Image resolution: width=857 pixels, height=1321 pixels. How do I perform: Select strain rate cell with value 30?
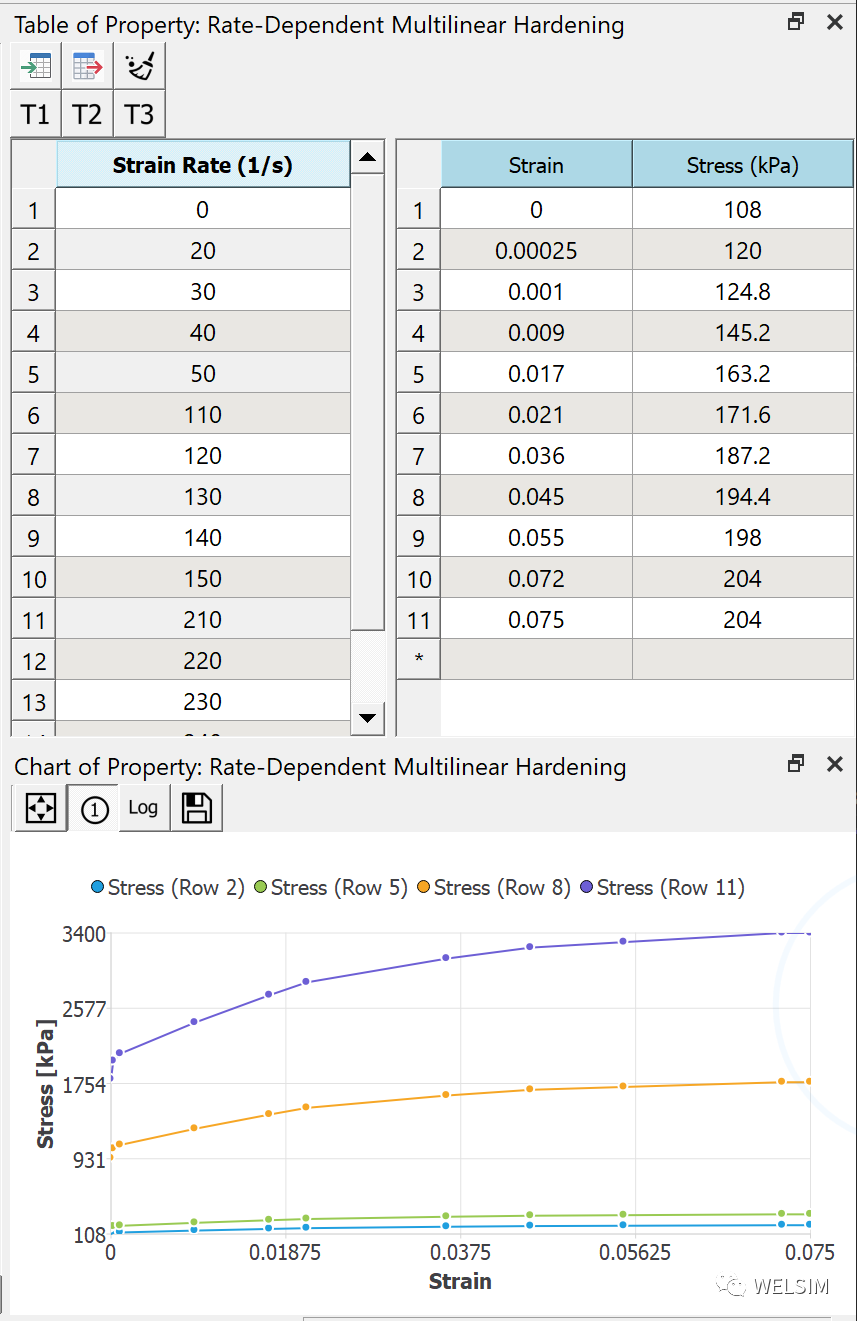click(x=203, y=292)
